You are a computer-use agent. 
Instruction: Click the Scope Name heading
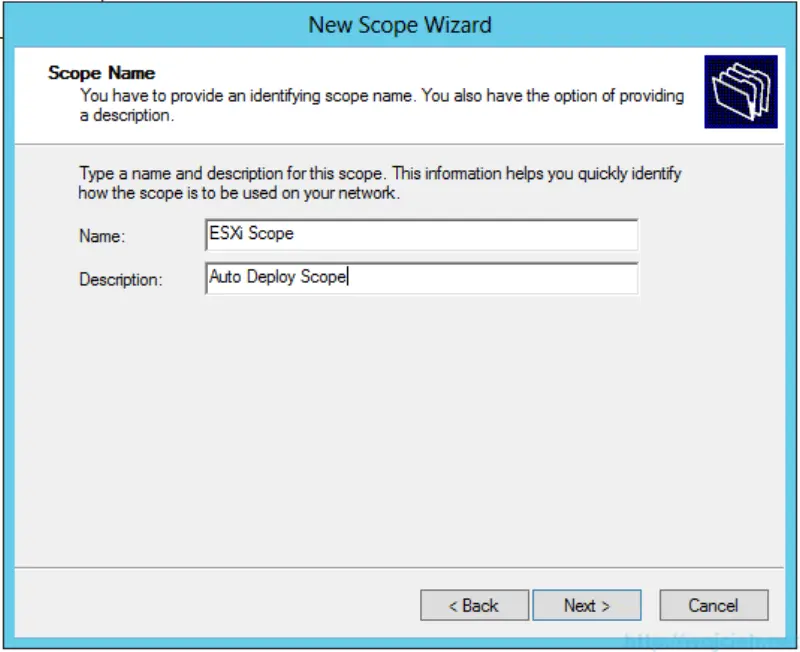103,72
